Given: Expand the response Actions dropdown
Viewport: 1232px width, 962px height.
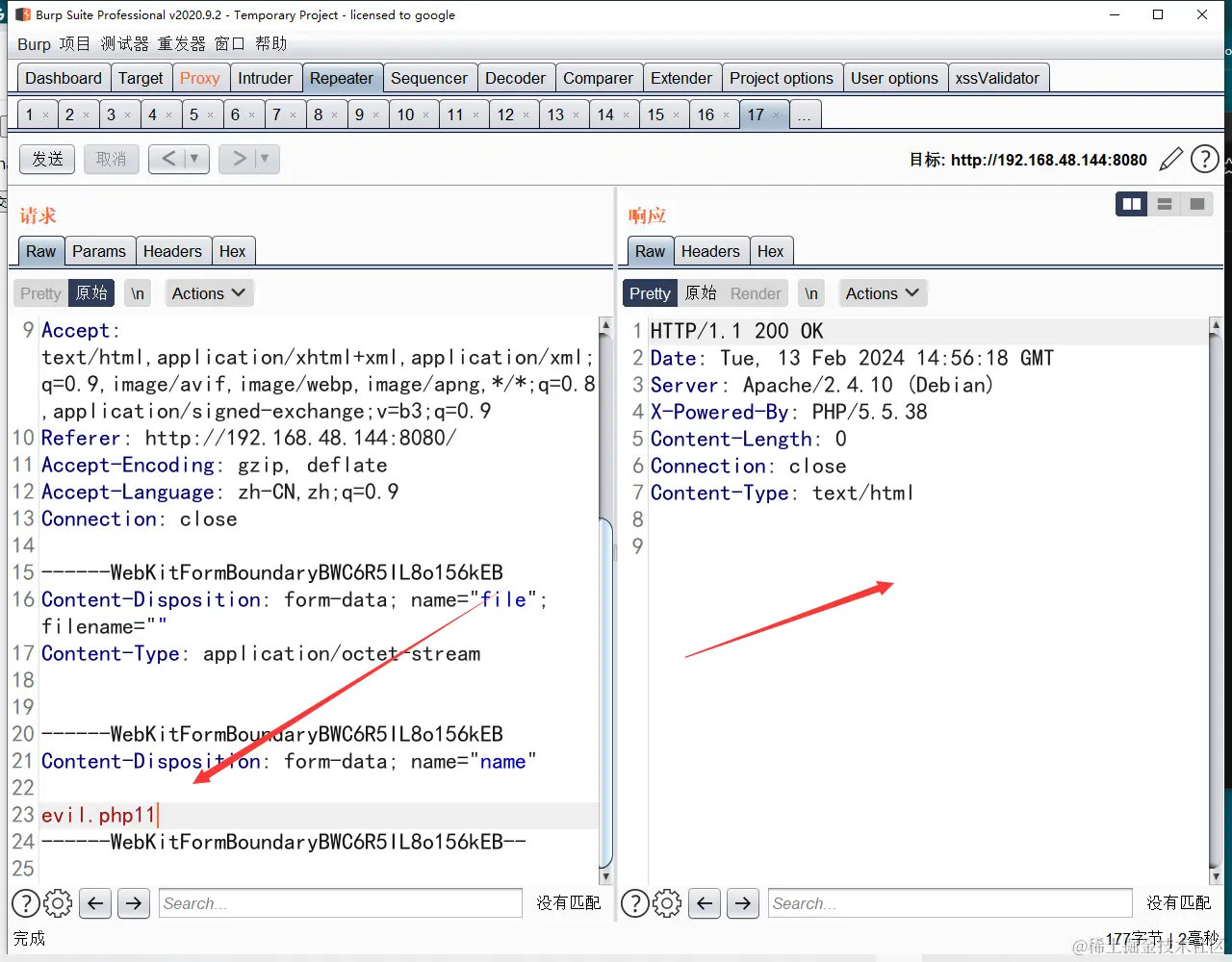Looking at the screenshot, I should (x=882, y=293).
